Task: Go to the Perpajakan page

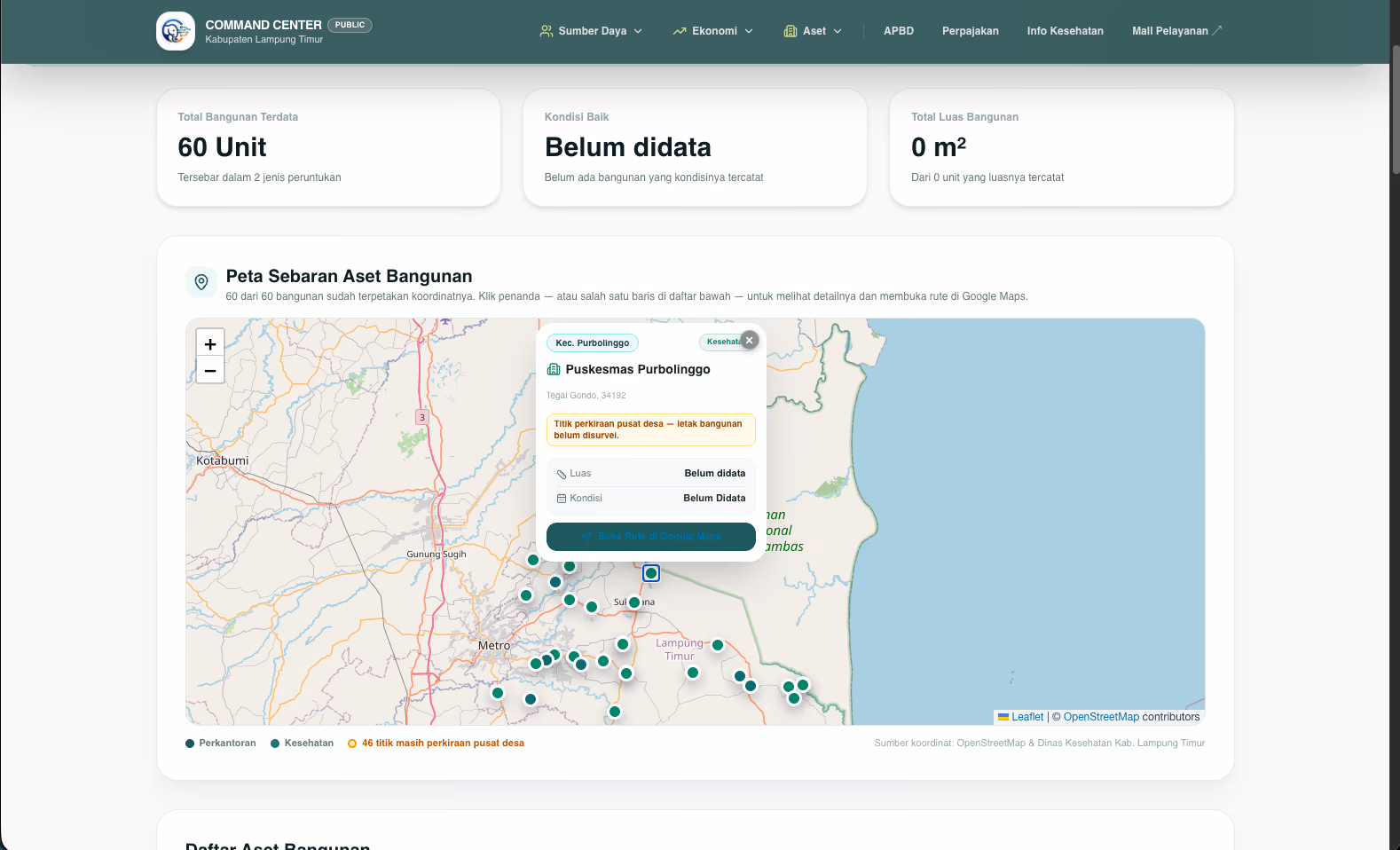Action: [971, 31]
